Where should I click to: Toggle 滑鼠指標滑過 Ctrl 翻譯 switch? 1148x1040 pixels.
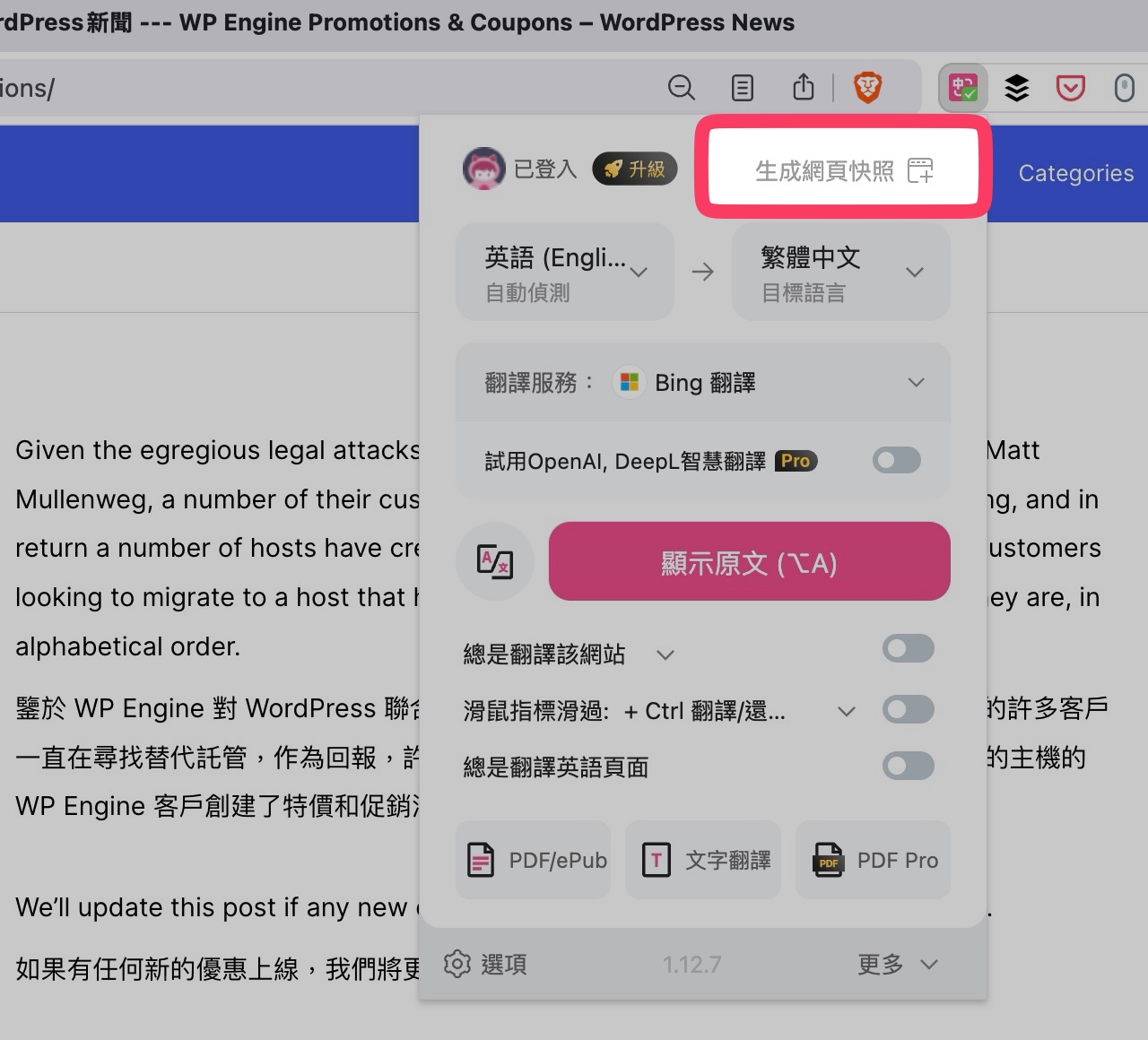tap(909, 709)
